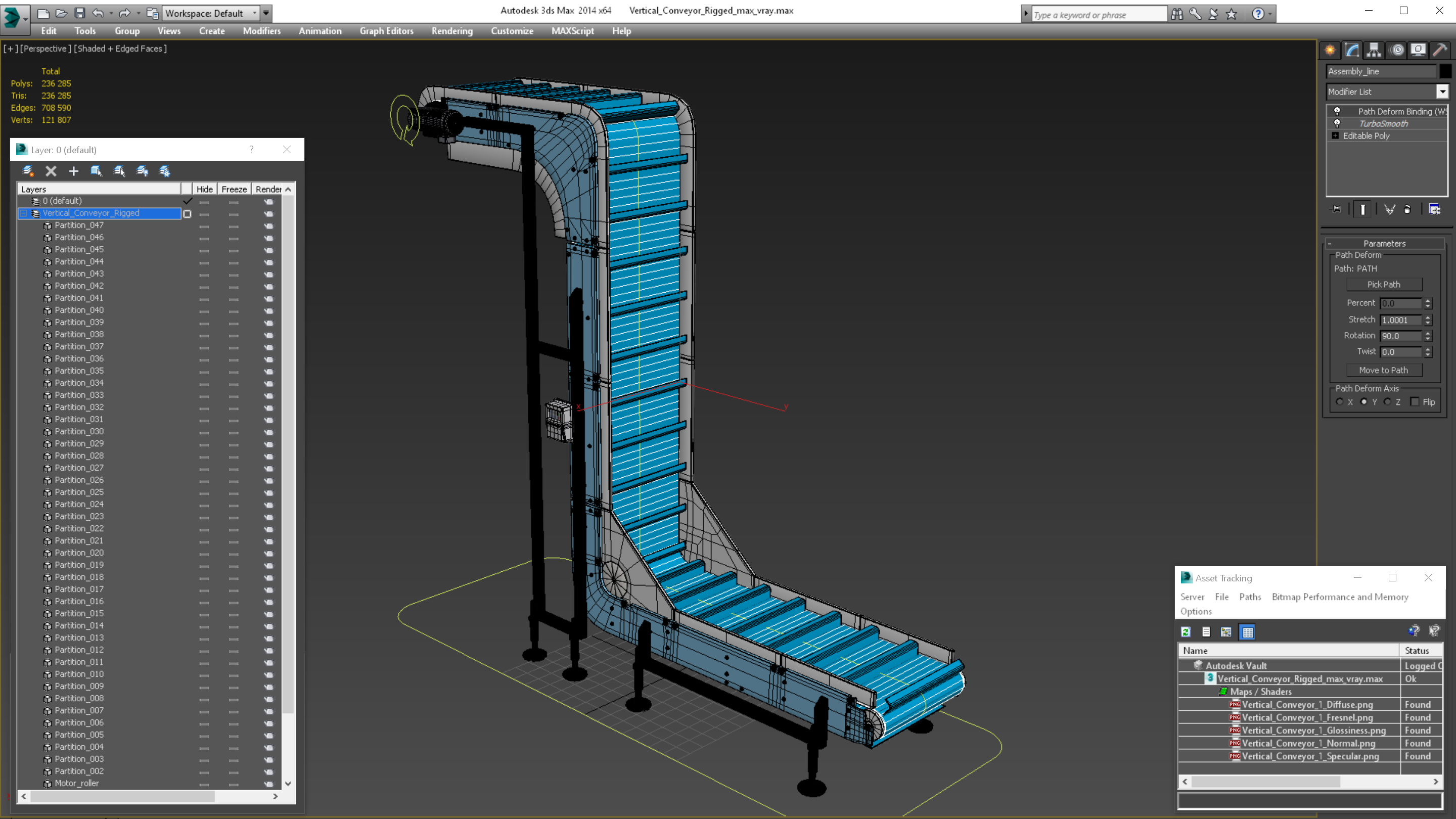This screenshot has width=1456, height=819.
Task: Click the Pick Path button
Action: pyautogui.click(x=1384, y=284)
